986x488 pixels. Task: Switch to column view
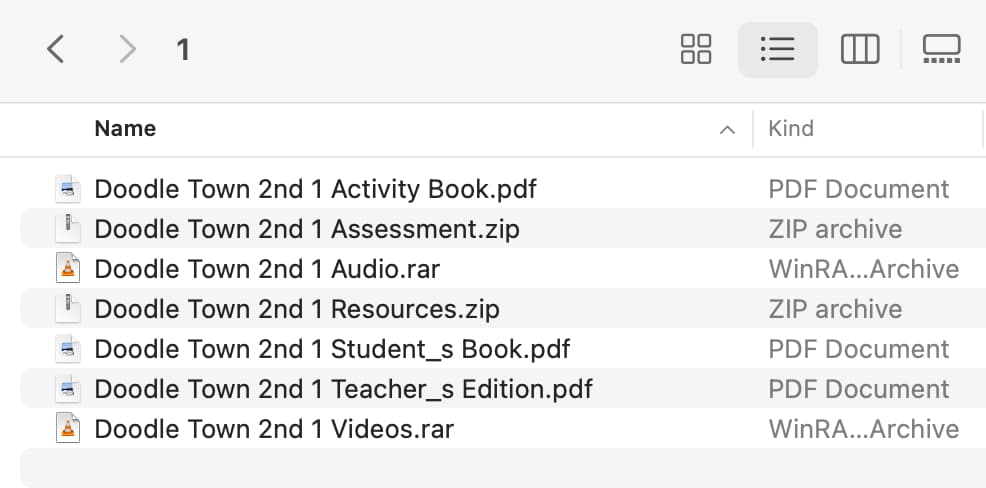[860, 49]
